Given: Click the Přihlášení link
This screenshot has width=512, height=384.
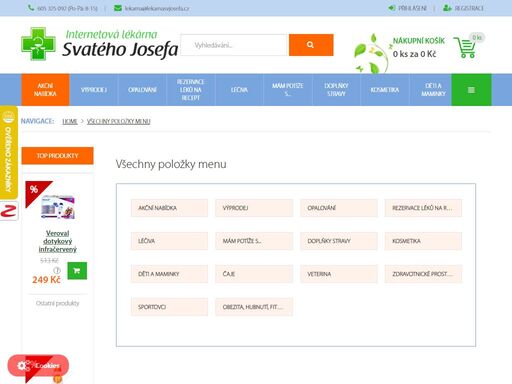Looking at the screenshot, I should click(412, 8).
